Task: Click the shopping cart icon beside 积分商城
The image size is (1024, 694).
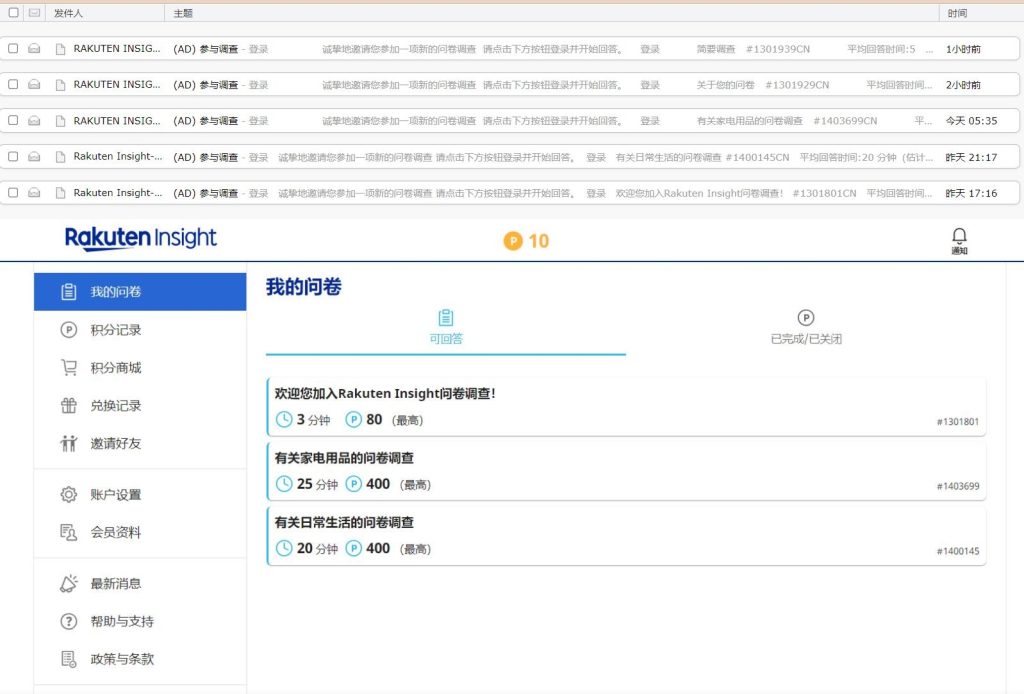Action: point(69,368)
